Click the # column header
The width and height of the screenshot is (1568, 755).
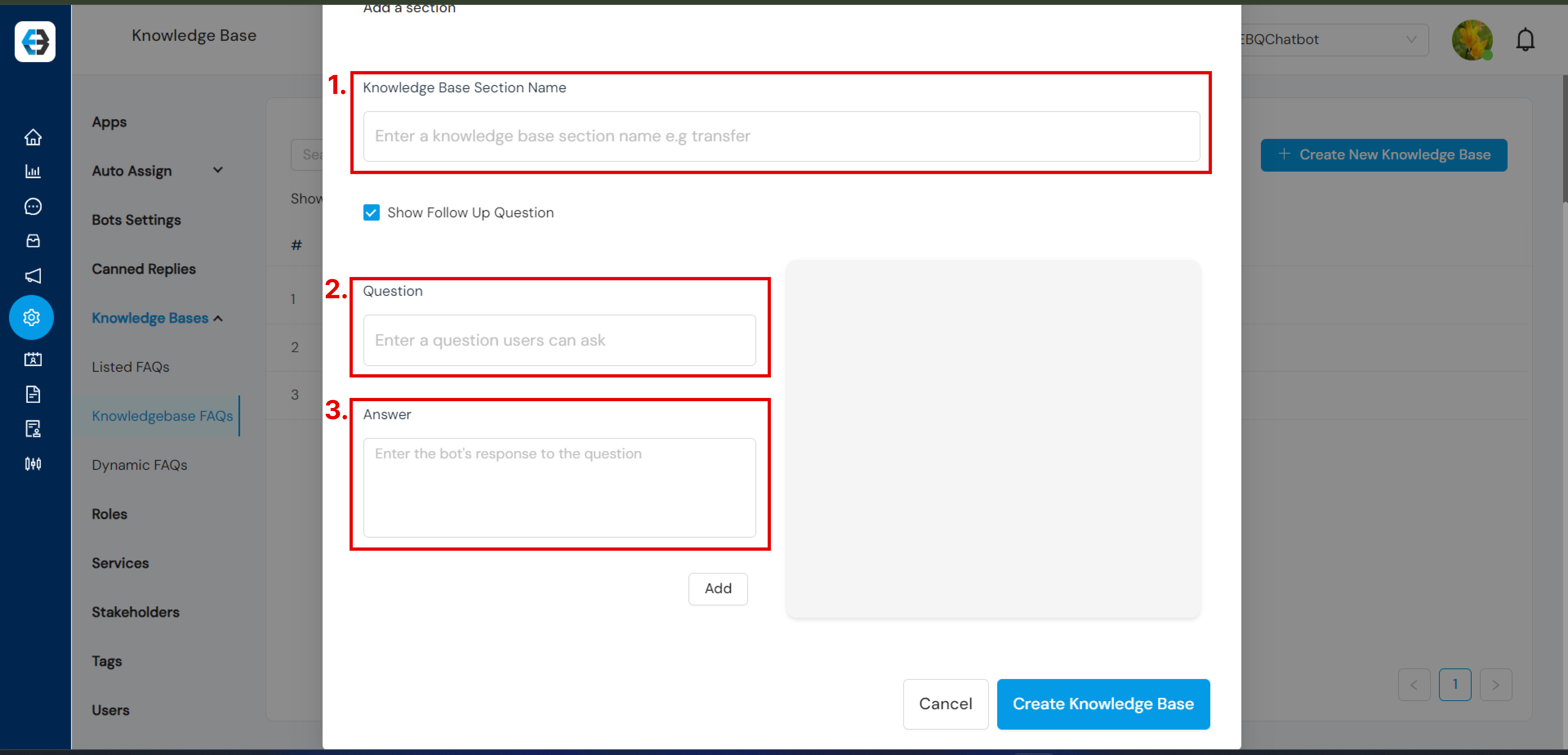[x=296, y=245]
